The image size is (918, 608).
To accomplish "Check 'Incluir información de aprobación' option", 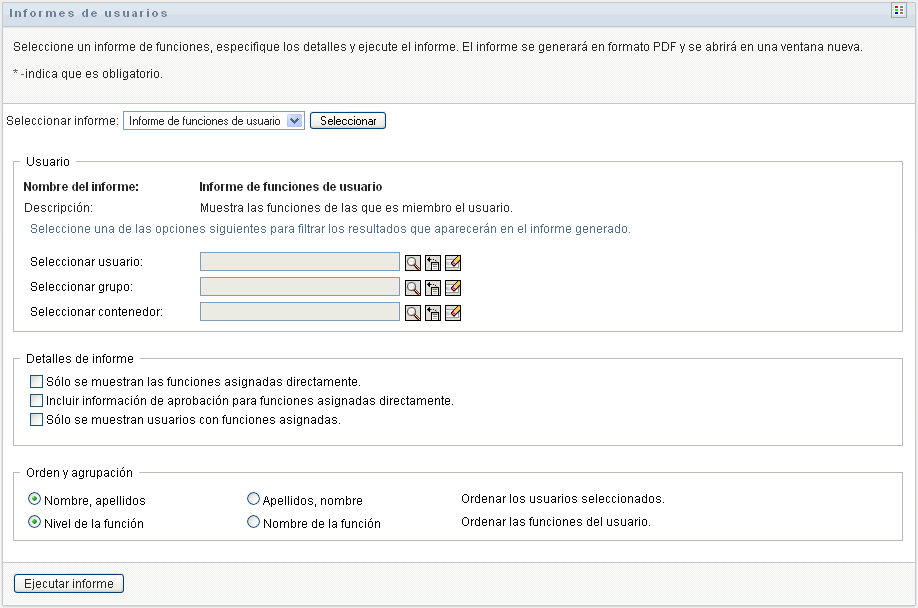I will point(37,400).
